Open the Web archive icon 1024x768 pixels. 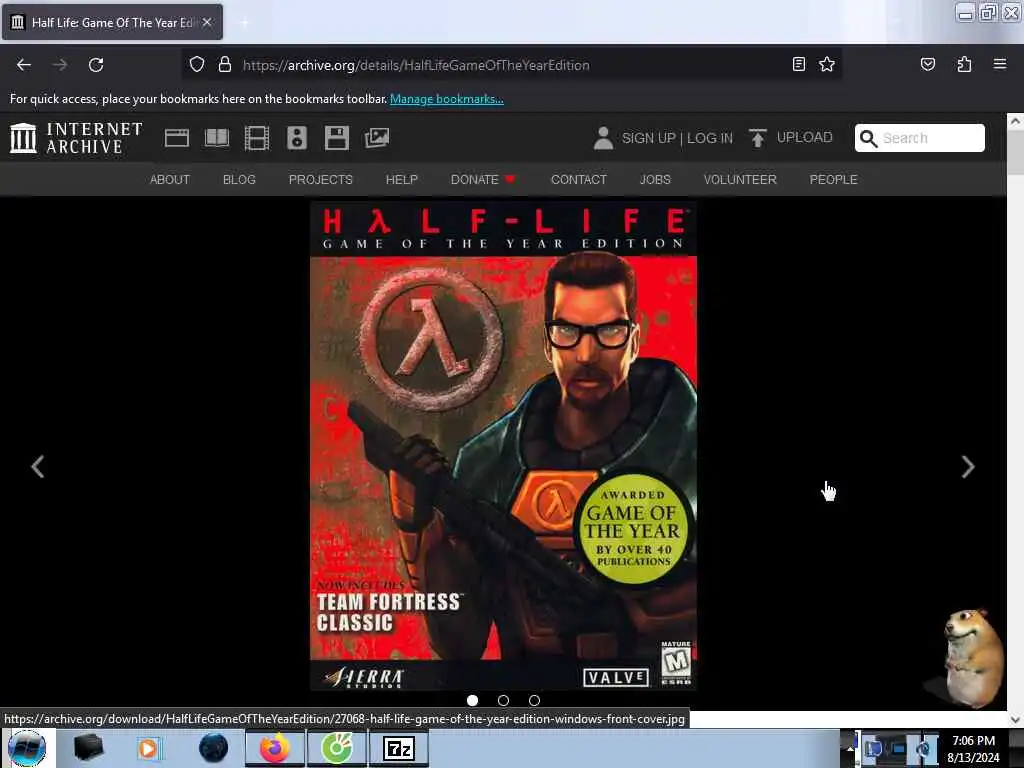[176, 138]
